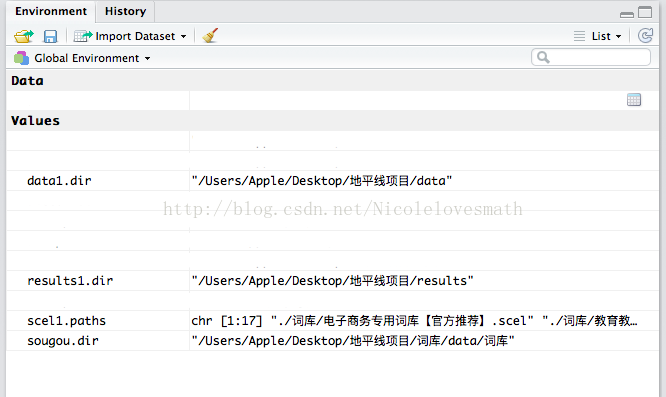Select the results1.dir variable
This screenshot has width=666, height=397.
[70, 281]
